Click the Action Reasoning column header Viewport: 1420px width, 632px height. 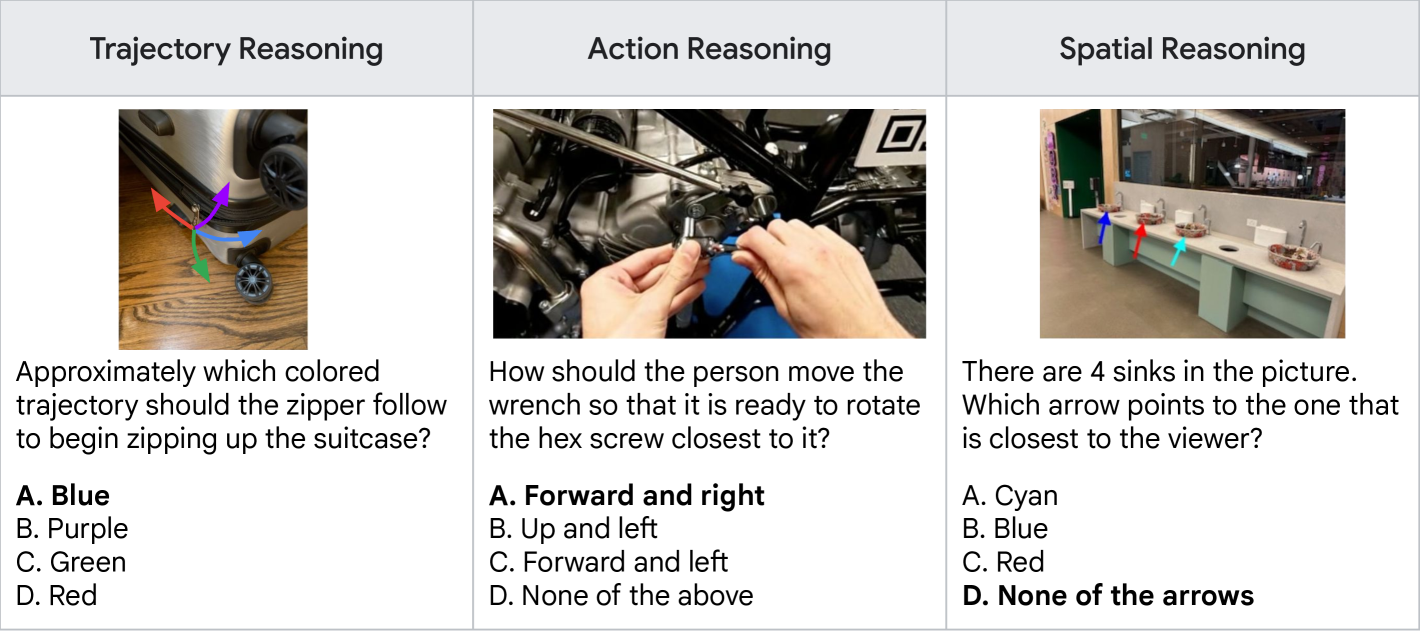click(709, 49)
